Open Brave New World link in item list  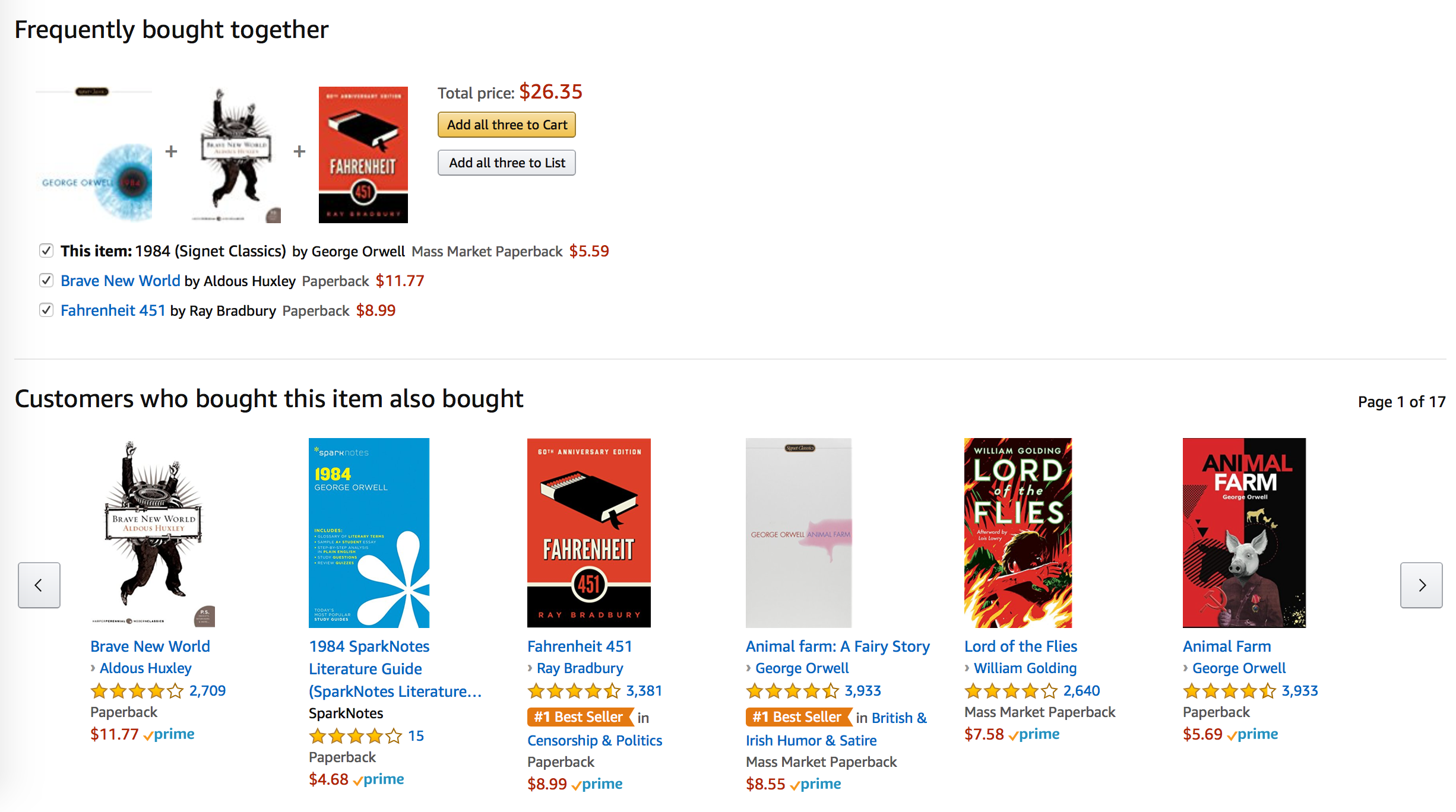(x=120, y=281)
